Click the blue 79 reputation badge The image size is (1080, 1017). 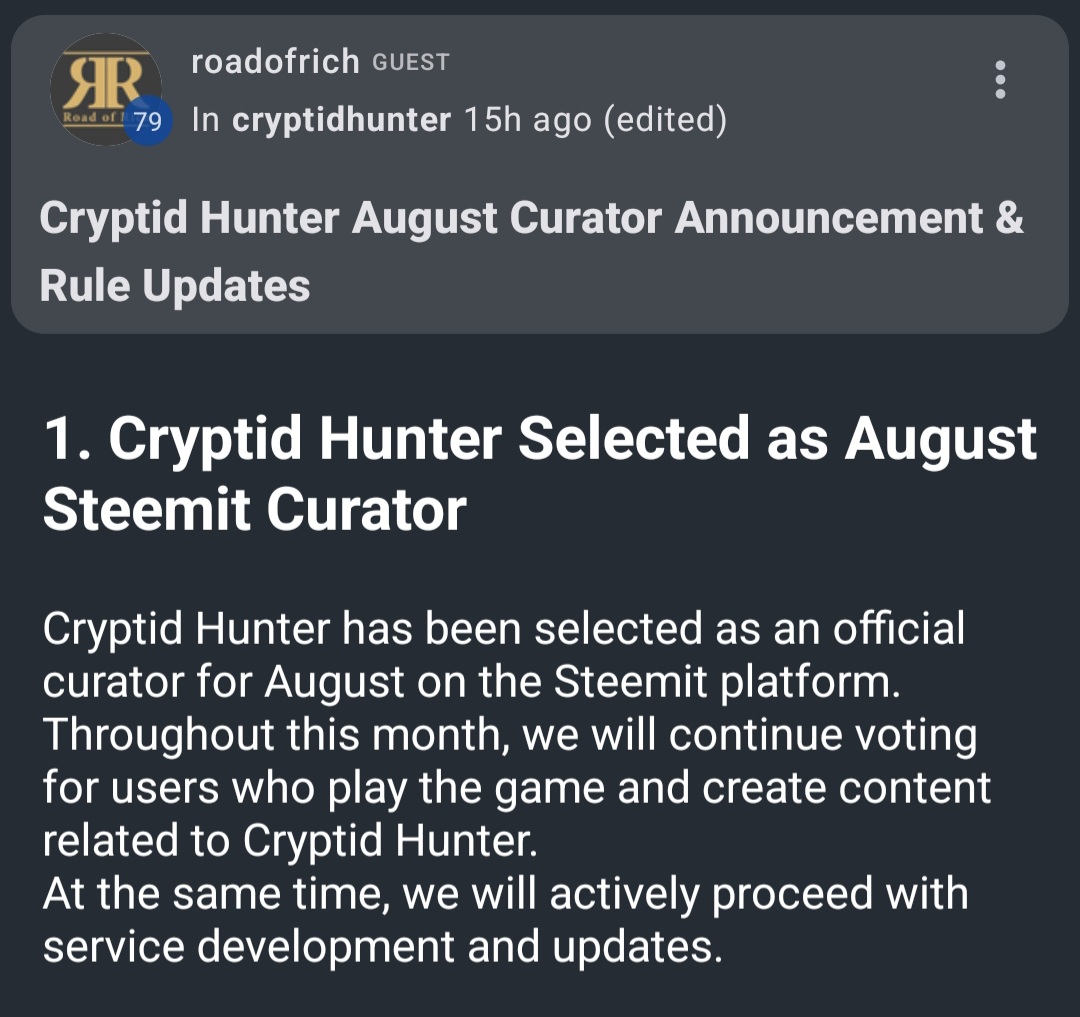click(x=150, y=123)
